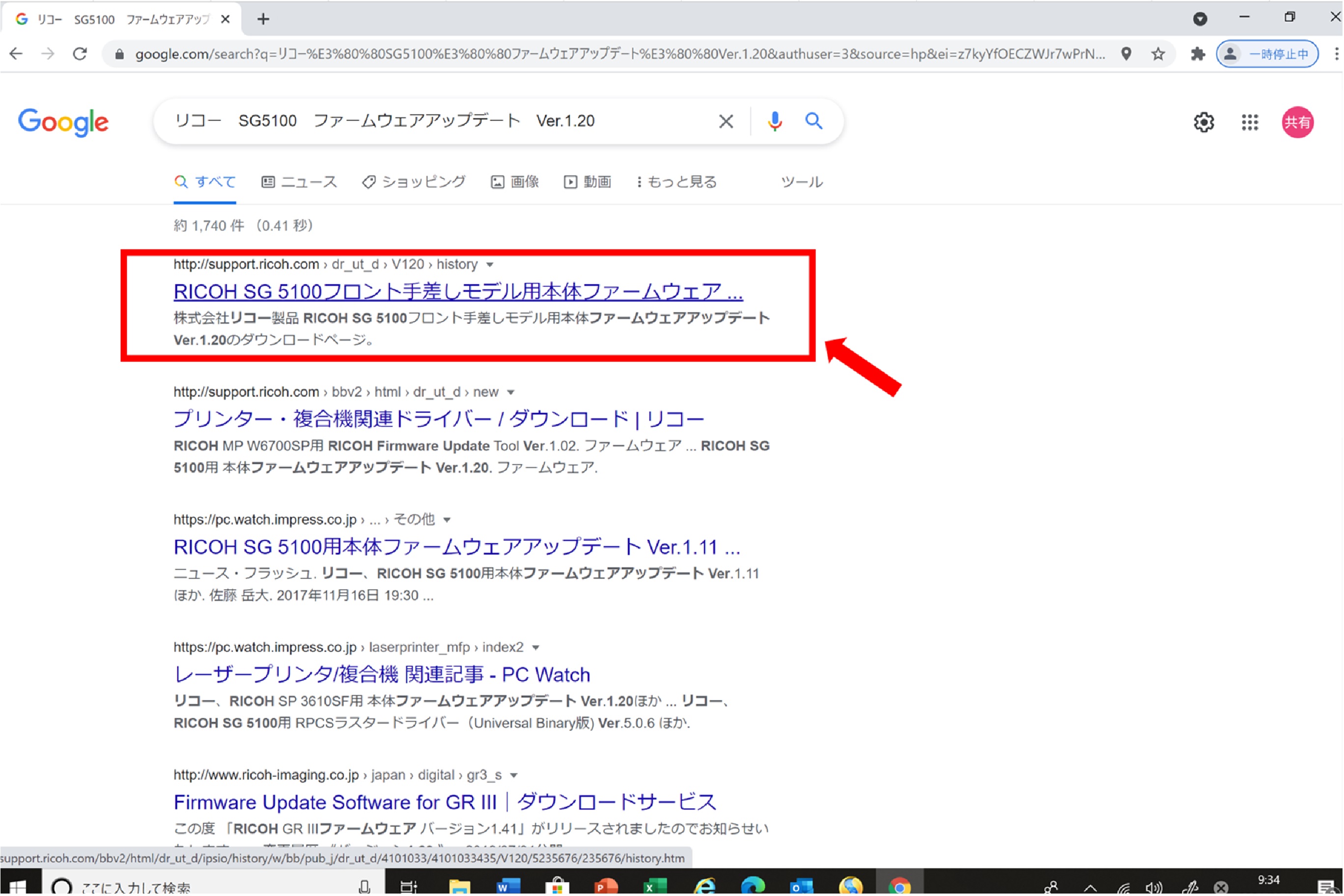Open Firmware Update Software for GR III result
The height and width of the screenshot is (896, 1344).
445,803
